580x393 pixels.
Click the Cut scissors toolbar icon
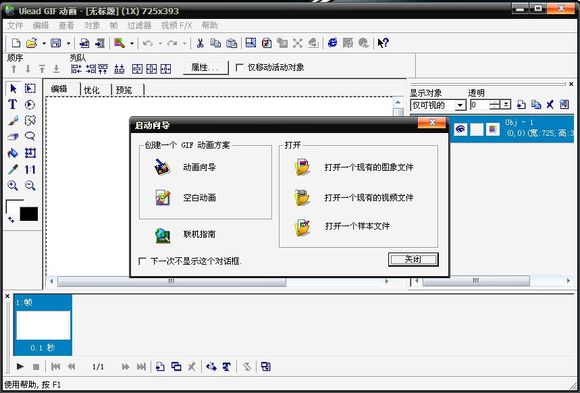coord(200,43)
